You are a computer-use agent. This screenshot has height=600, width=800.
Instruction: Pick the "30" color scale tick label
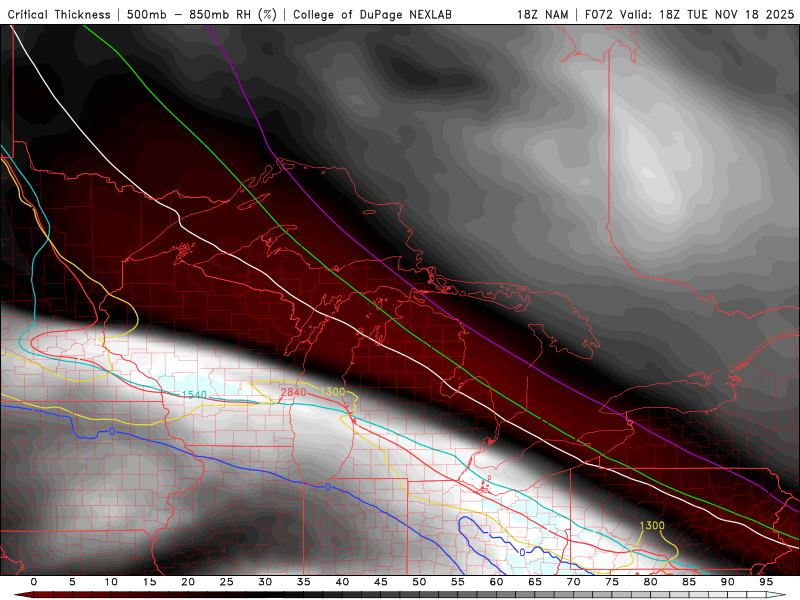(x=265, y=582)
